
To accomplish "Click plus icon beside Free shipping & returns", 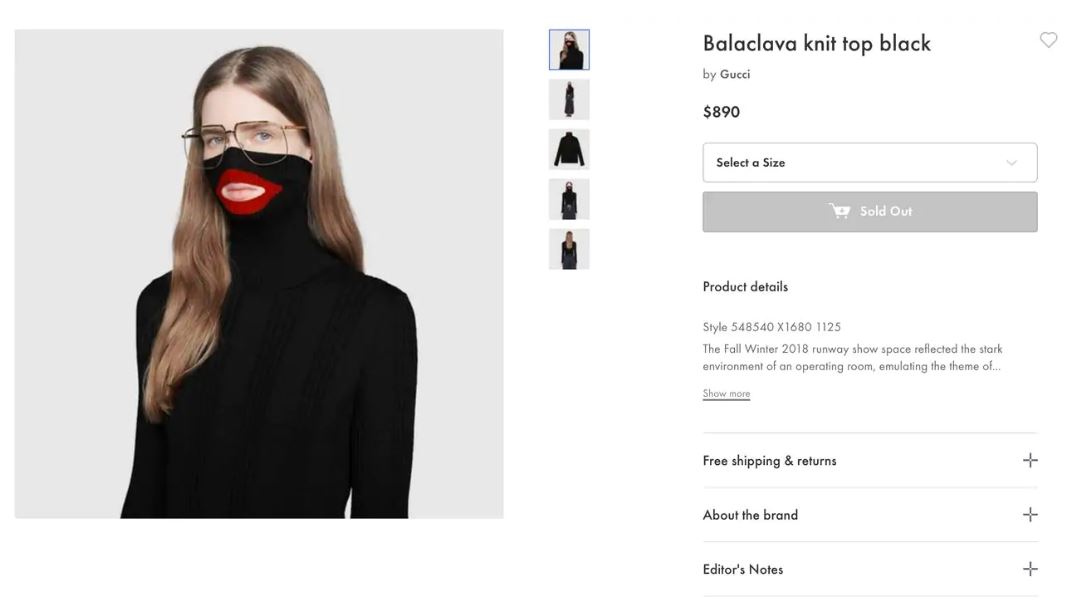I will [1030, 460].
